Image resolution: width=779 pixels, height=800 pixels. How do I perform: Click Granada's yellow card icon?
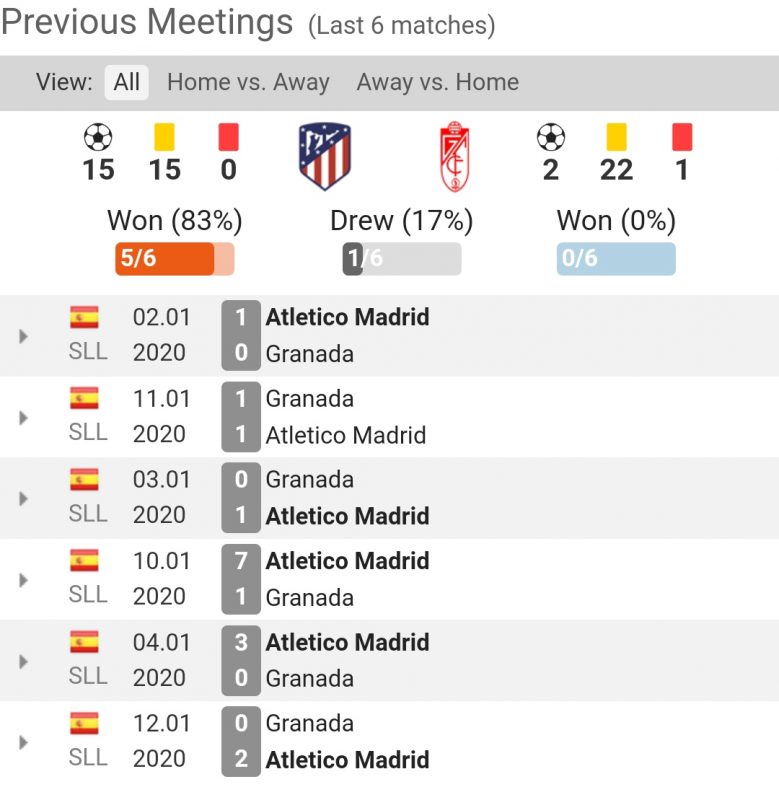pyautogui.click(x=616, y=136)
